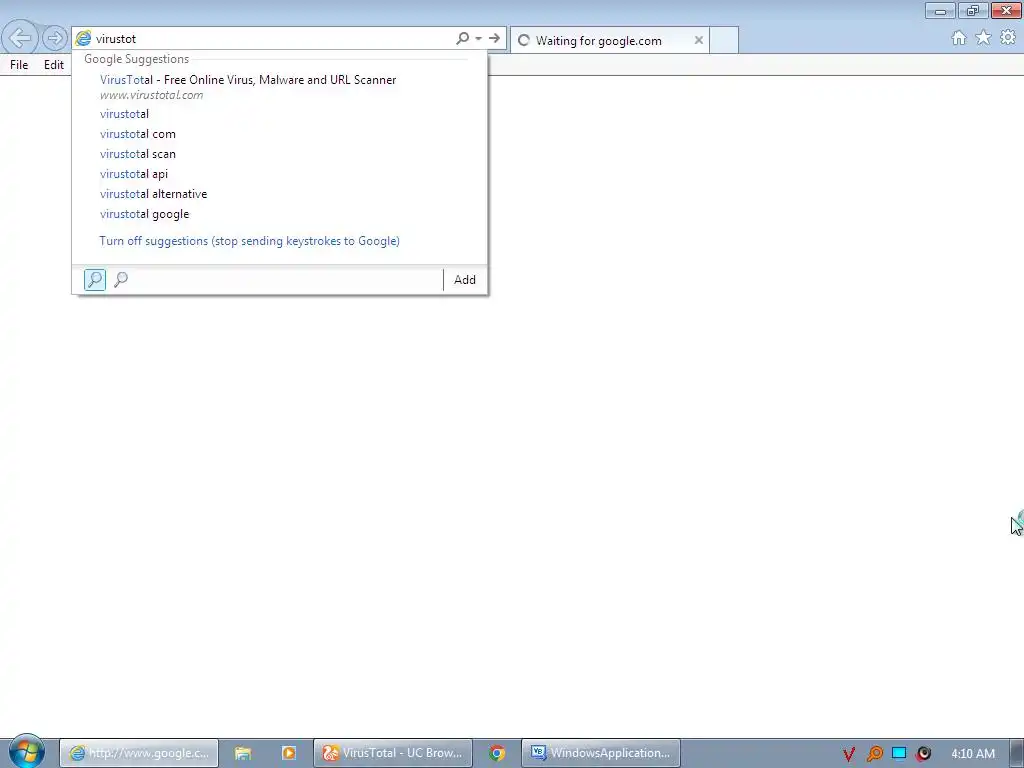Open a new blank tab

tap(724, 40)
